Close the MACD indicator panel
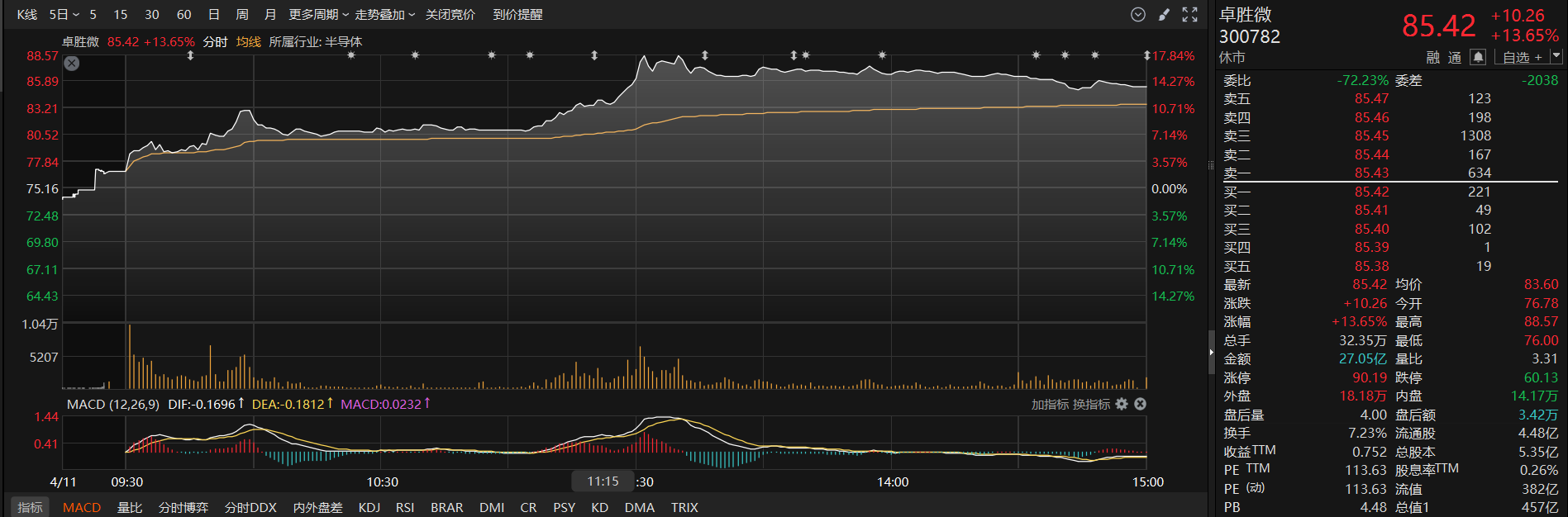This screenshot has height=517, width=1568. tap(1140, 404)
